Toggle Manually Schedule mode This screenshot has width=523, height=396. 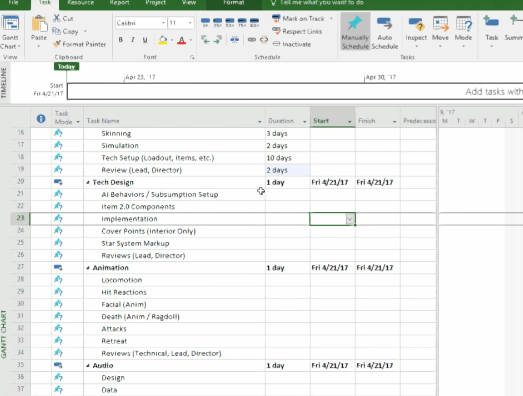[x=355, y=32]
